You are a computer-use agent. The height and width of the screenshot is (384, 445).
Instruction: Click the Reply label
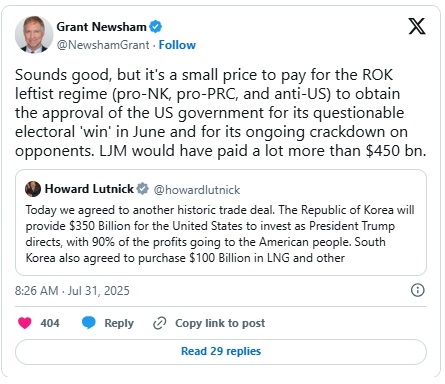pyautogui.click(x=119, y=323)
